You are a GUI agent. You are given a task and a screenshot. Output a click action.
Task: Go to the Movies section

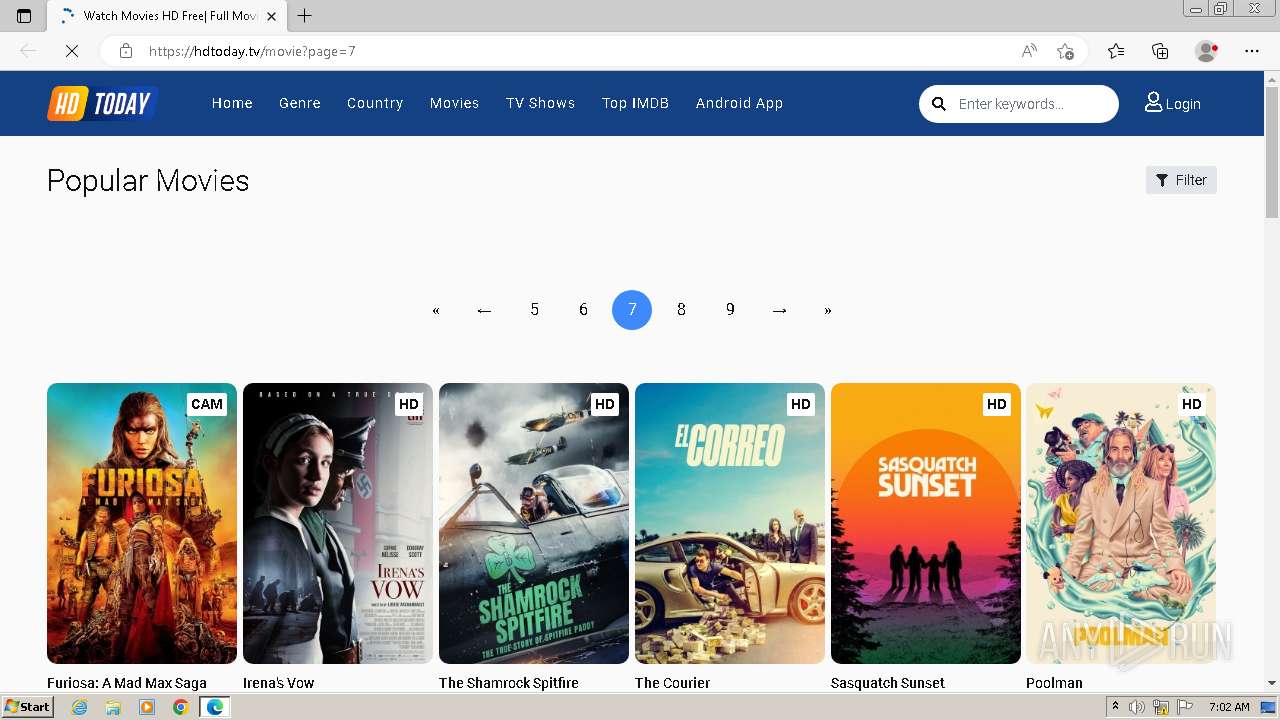click(454, 103)
